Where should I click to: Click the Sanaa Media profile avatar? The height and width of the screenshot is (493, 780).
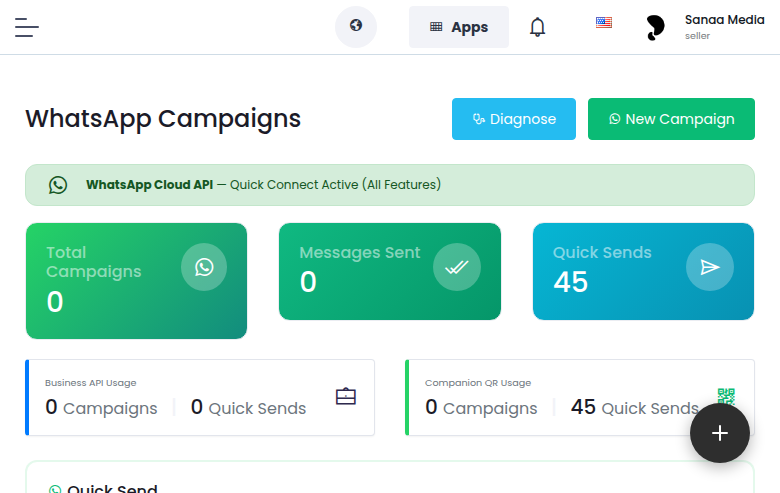655,27
